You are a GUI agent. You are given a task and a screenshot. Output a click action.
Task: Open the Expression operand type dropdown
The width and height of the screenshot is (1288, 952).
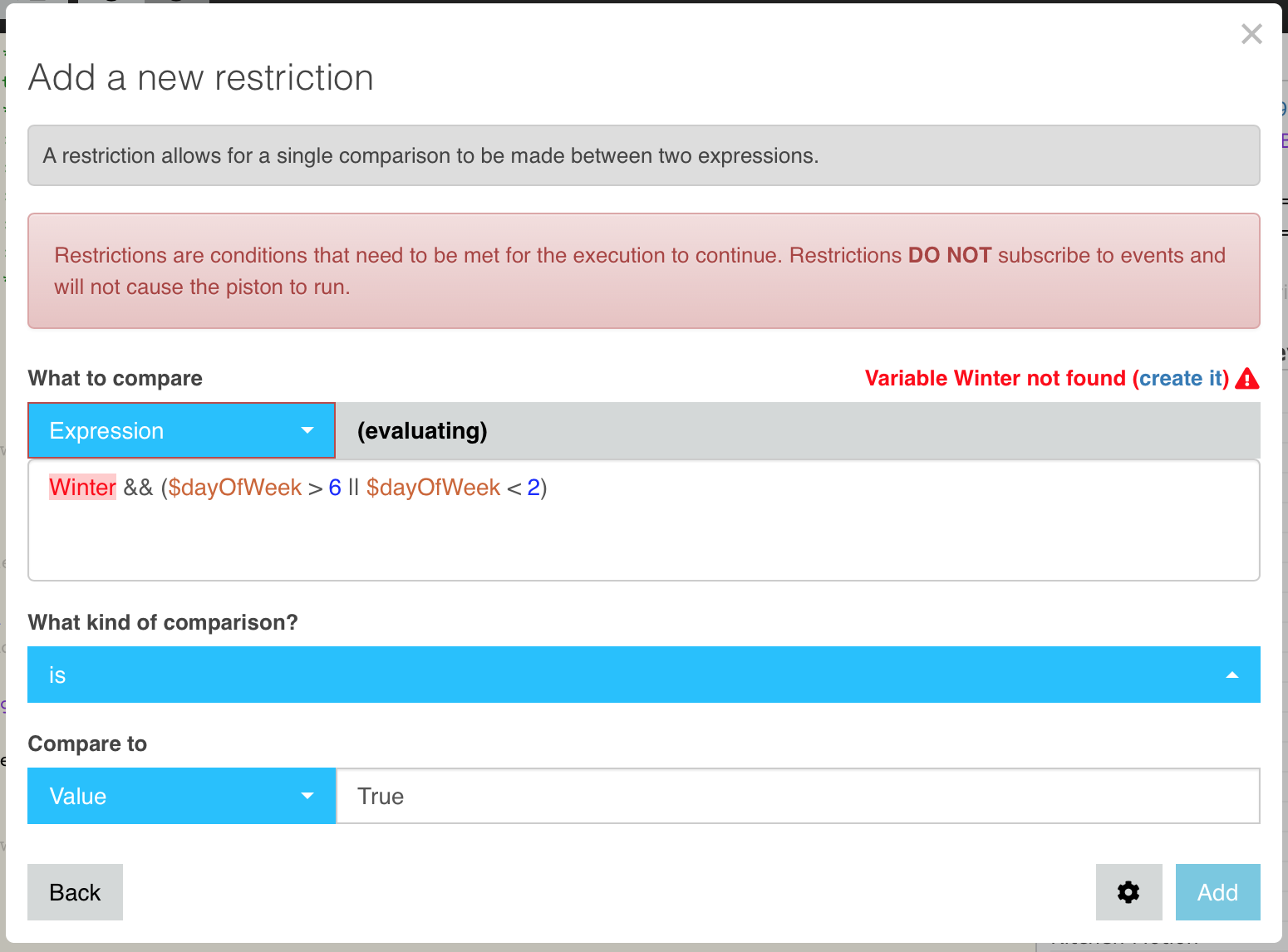coord(181,430)
